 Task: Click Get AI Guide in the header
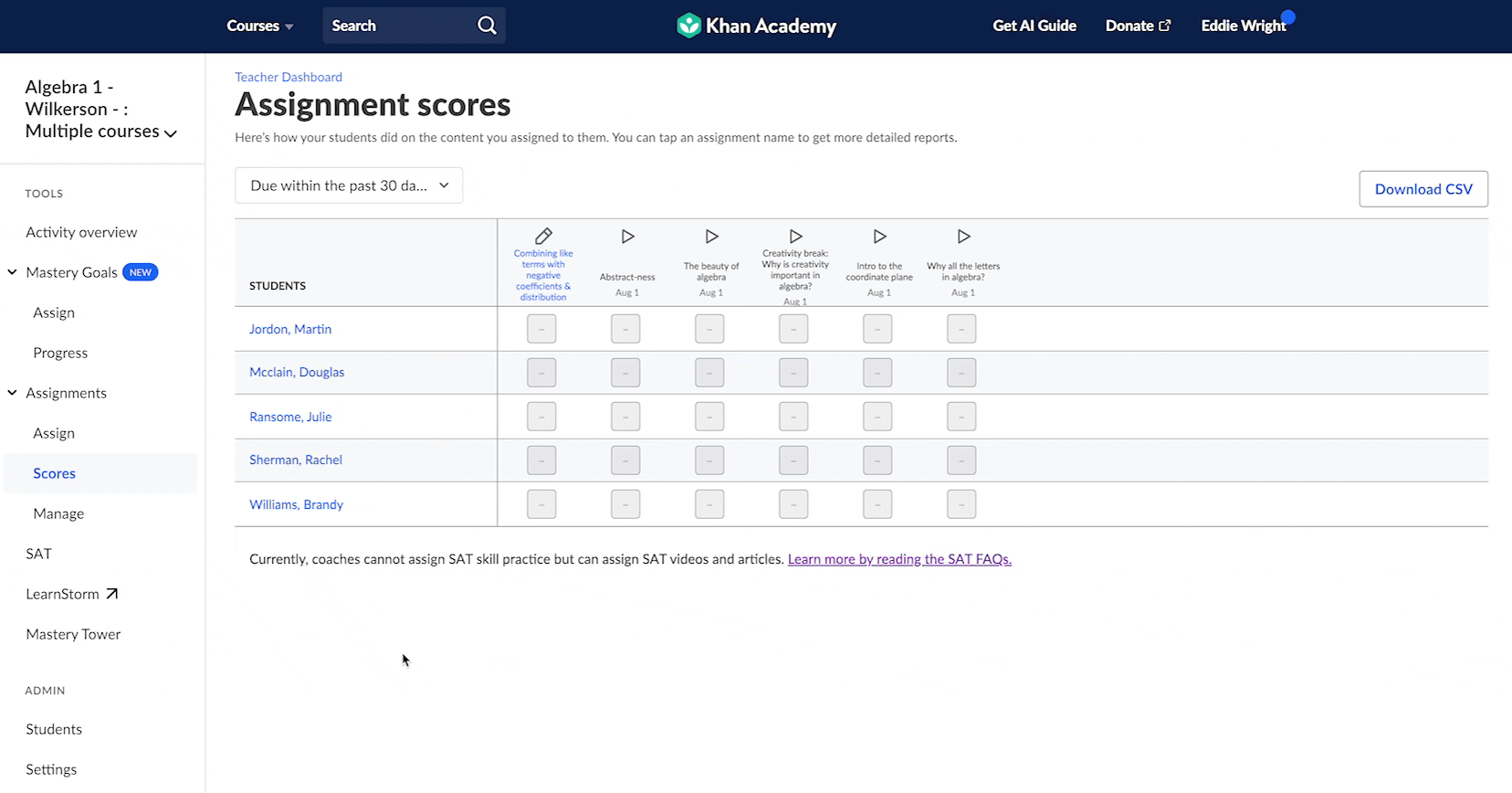coord(1034,26)
